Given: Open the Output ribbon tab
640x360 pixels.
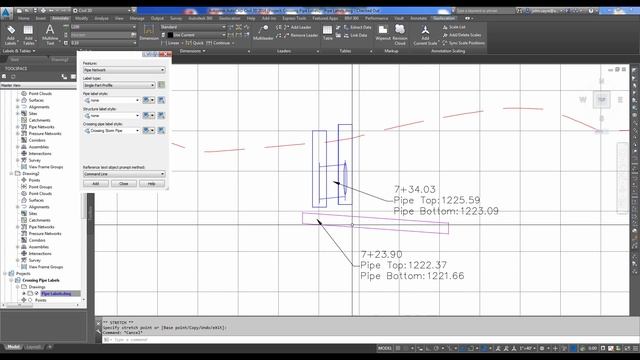Looking at the screenshot, I should coord(157,18).
